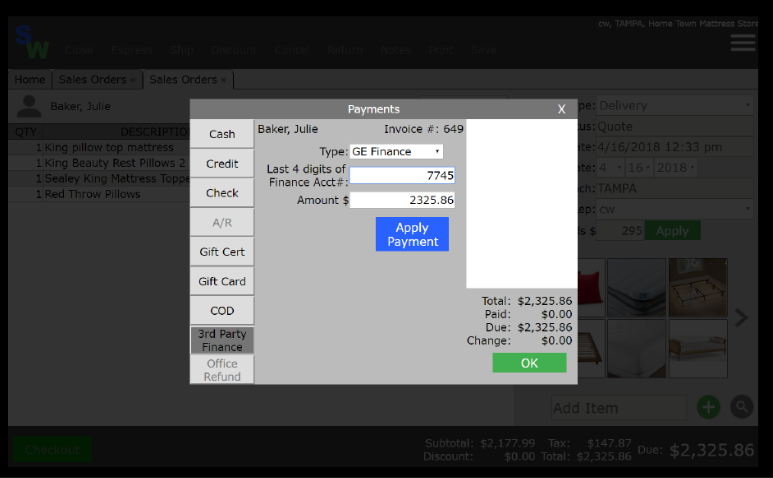This screenshot has width=773, height=478.
Task: Click the Add Item input field
Action: point(619,408)
